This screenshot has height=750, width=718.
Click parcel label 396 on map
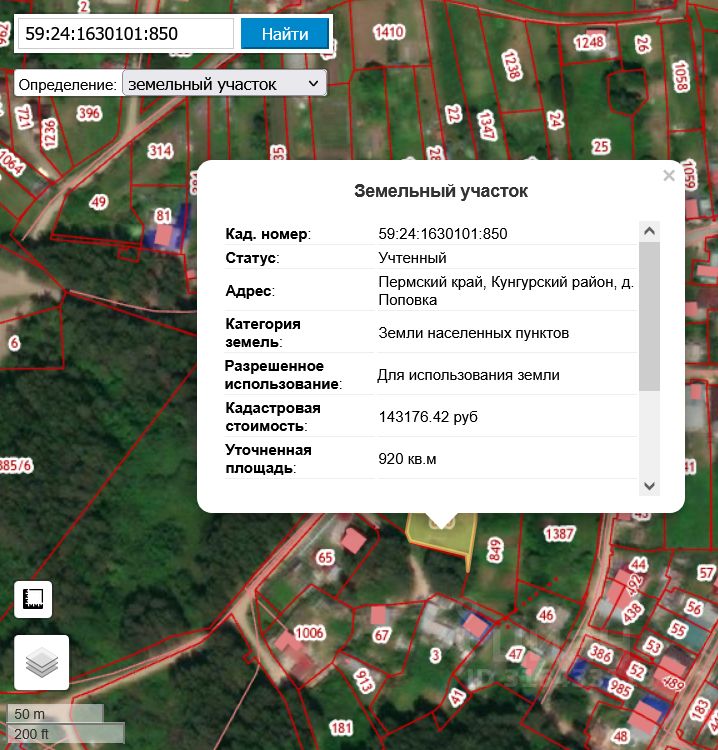(89, 113)
